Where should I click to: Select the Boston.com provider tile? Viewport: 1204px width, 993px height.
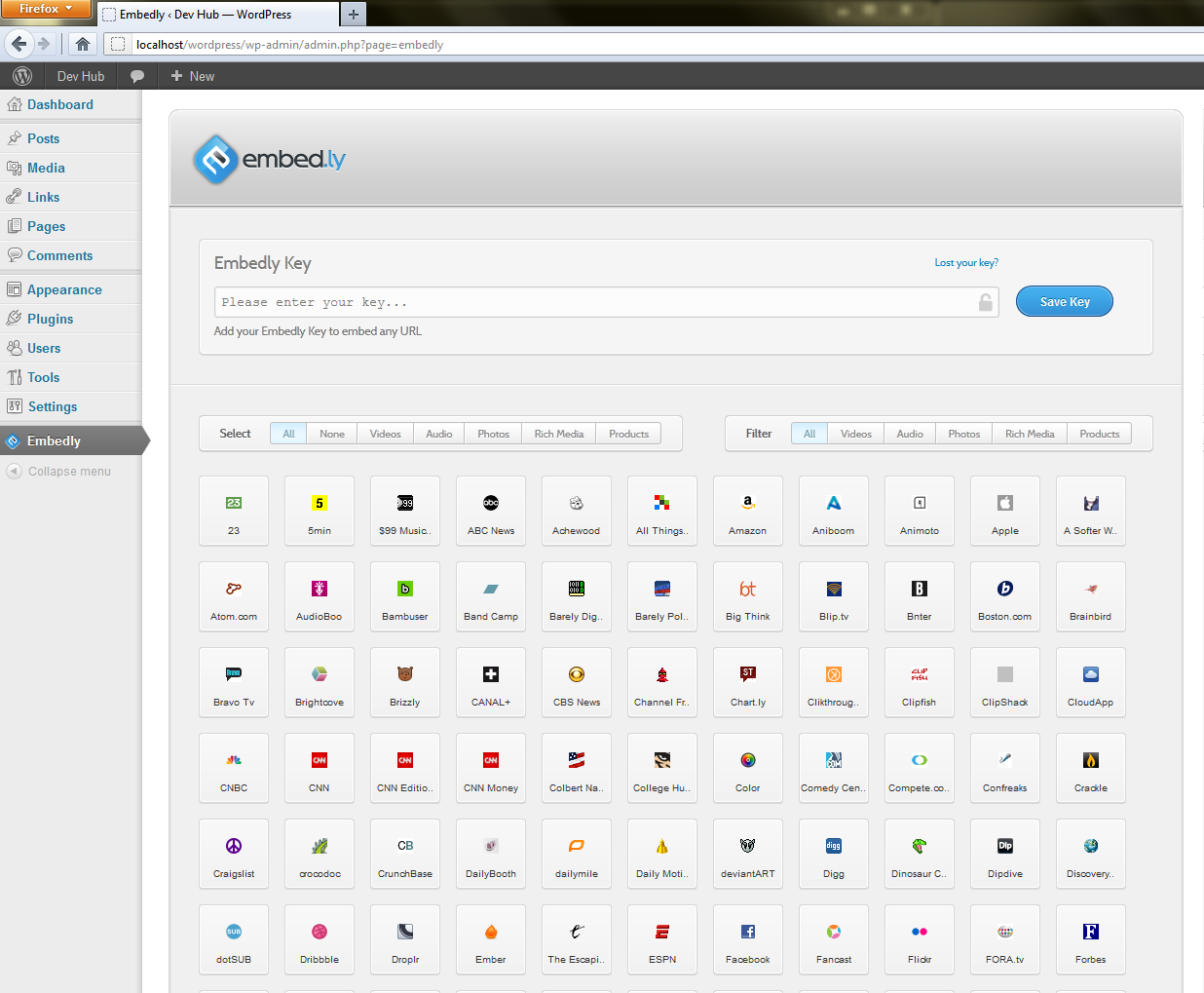(x=1005, y=596)
